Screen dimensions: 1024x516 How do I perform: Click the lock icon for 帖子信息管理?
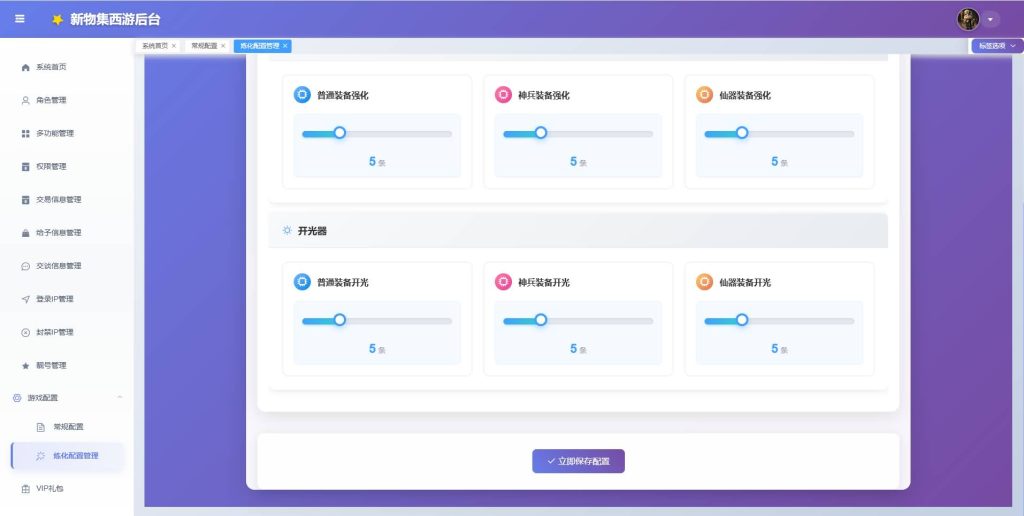(25, 233)
